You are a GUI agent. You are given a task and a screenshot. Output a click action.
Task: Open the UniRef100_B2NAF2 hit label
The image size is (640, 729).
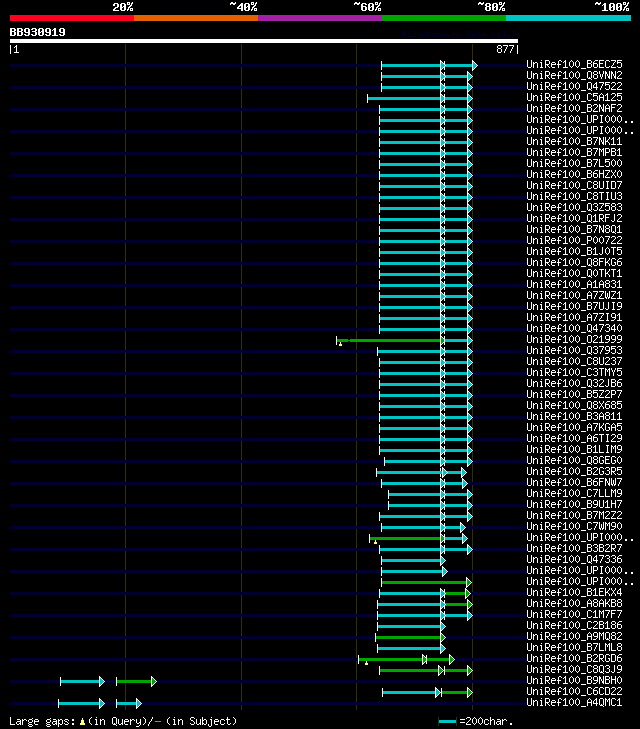574,108
